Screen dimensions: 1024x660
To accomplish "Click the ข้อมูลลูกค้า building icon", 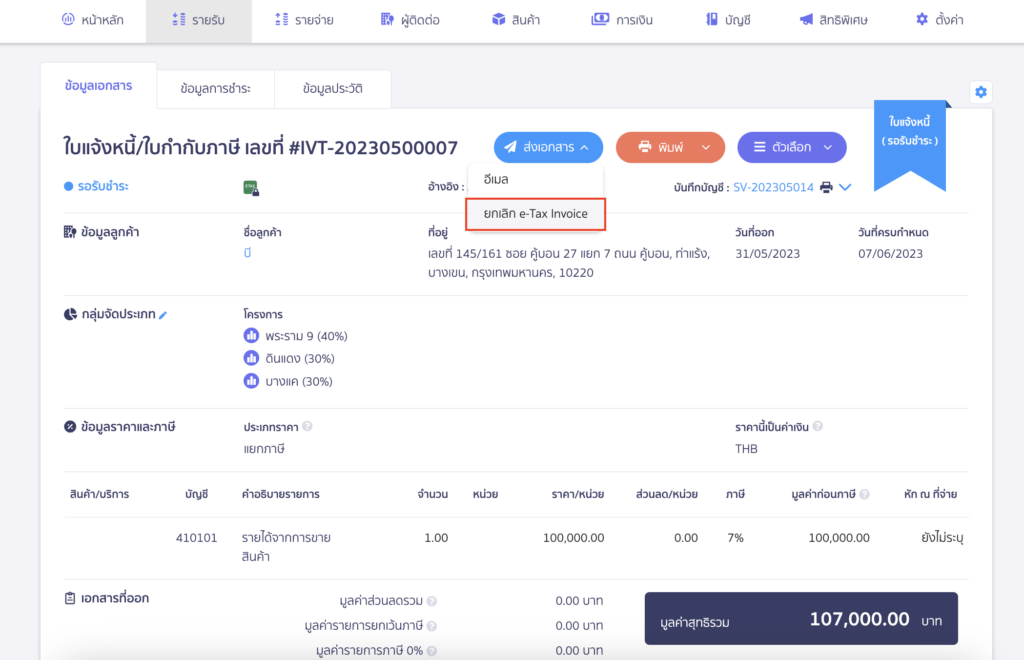I will point(70,232).
